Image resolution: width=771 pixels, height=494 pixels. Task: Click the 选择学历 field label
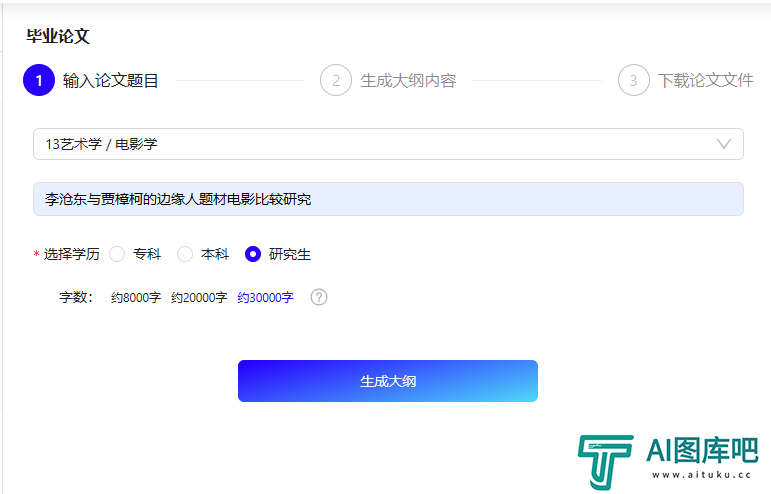[x=71, y=254]
